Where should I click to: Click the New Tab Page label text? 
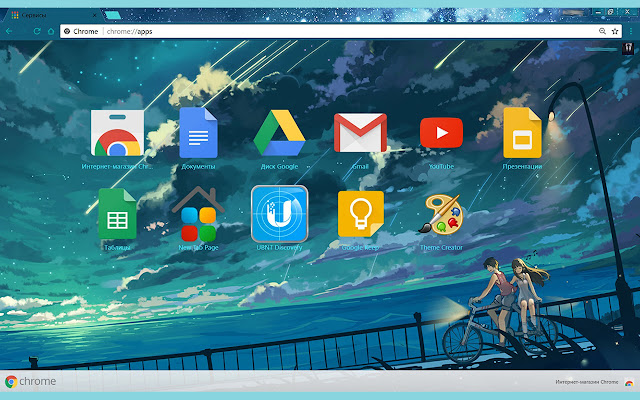(x=198, y=247)
